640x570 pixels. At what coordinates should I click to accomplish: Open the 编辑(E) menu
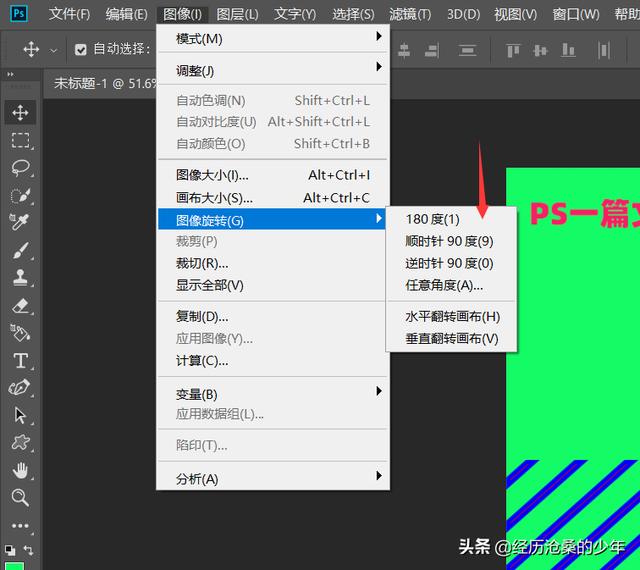click(127, 14)
